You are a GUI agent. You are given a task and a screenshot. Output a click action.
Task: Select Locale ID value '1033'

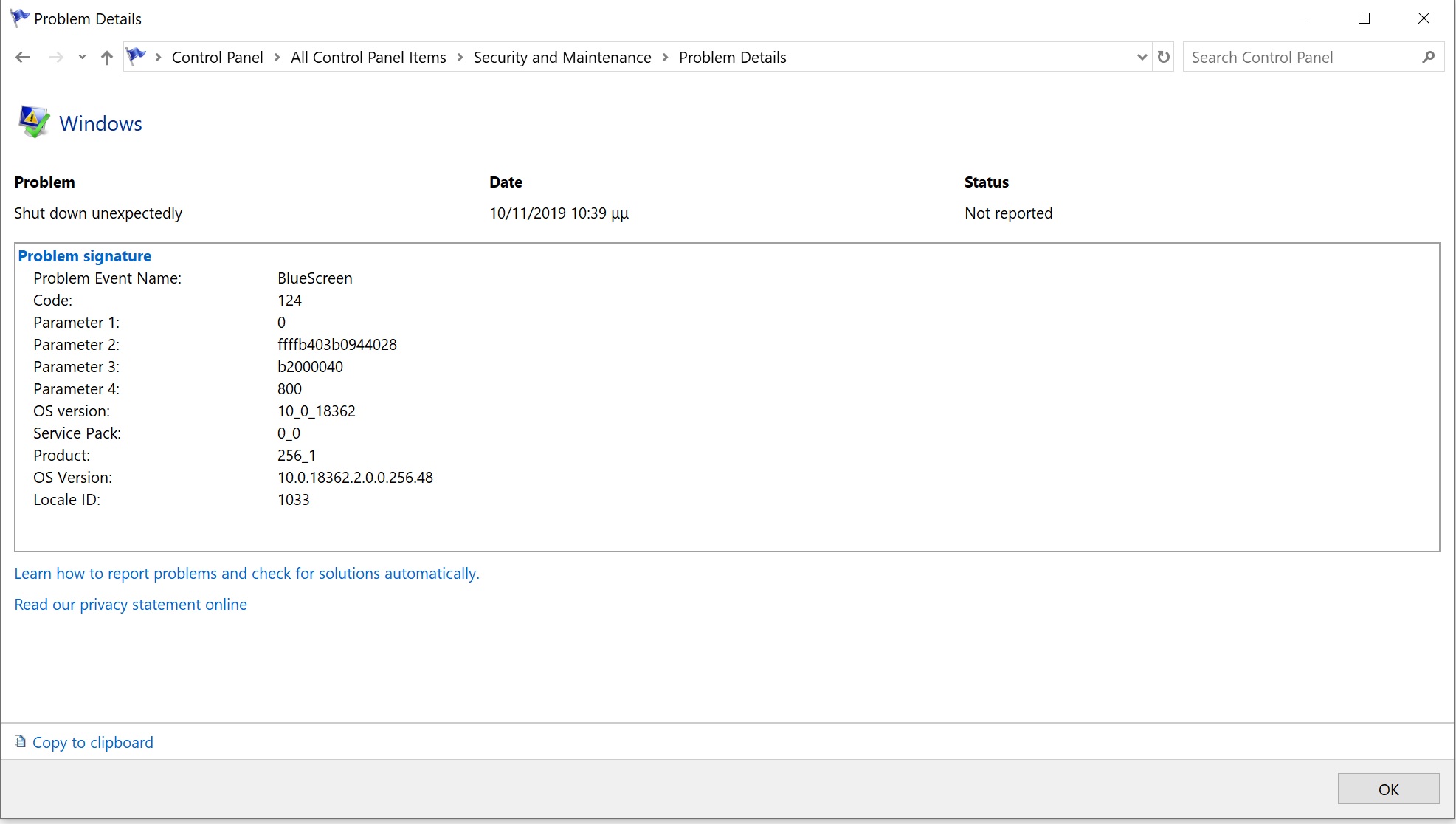pyautogui.click(x=293, y=500)
